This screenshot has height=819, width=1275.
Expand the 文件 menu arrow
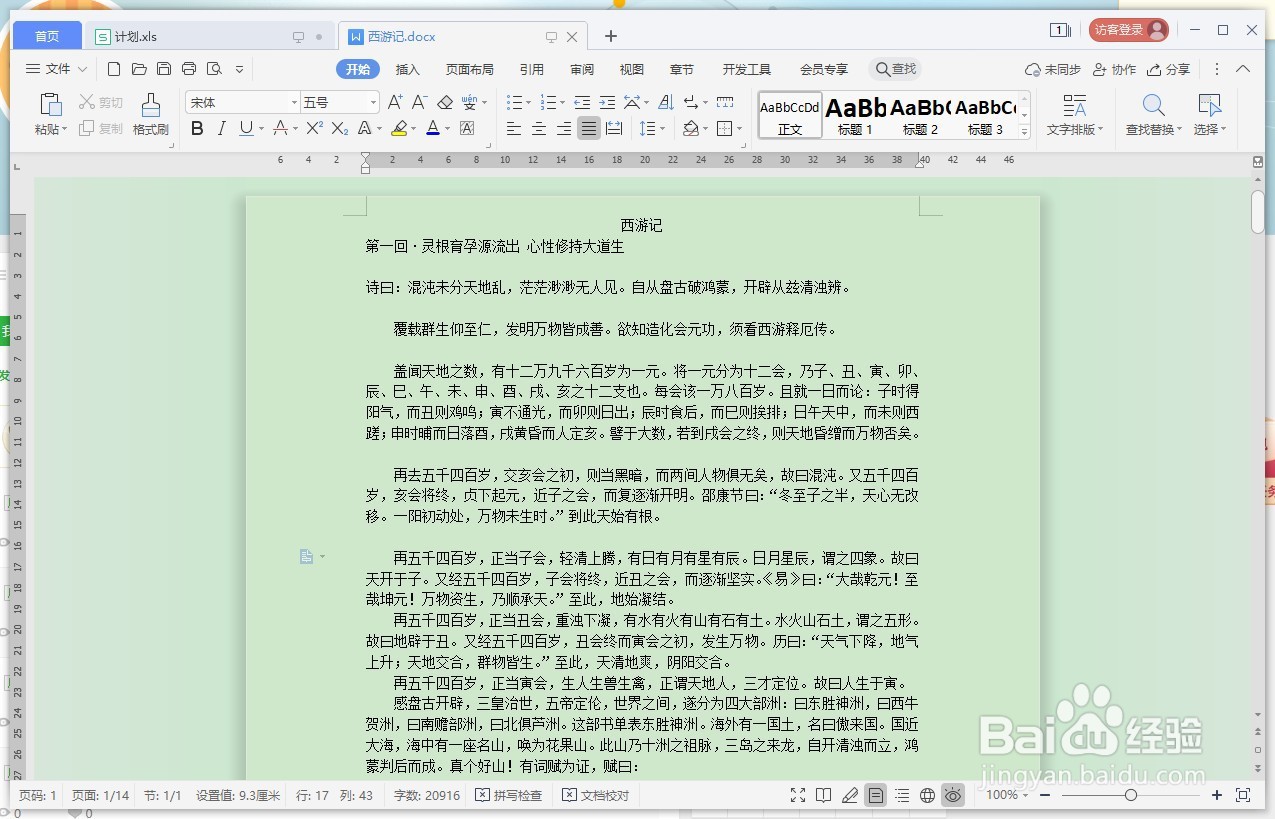point(82,69)
